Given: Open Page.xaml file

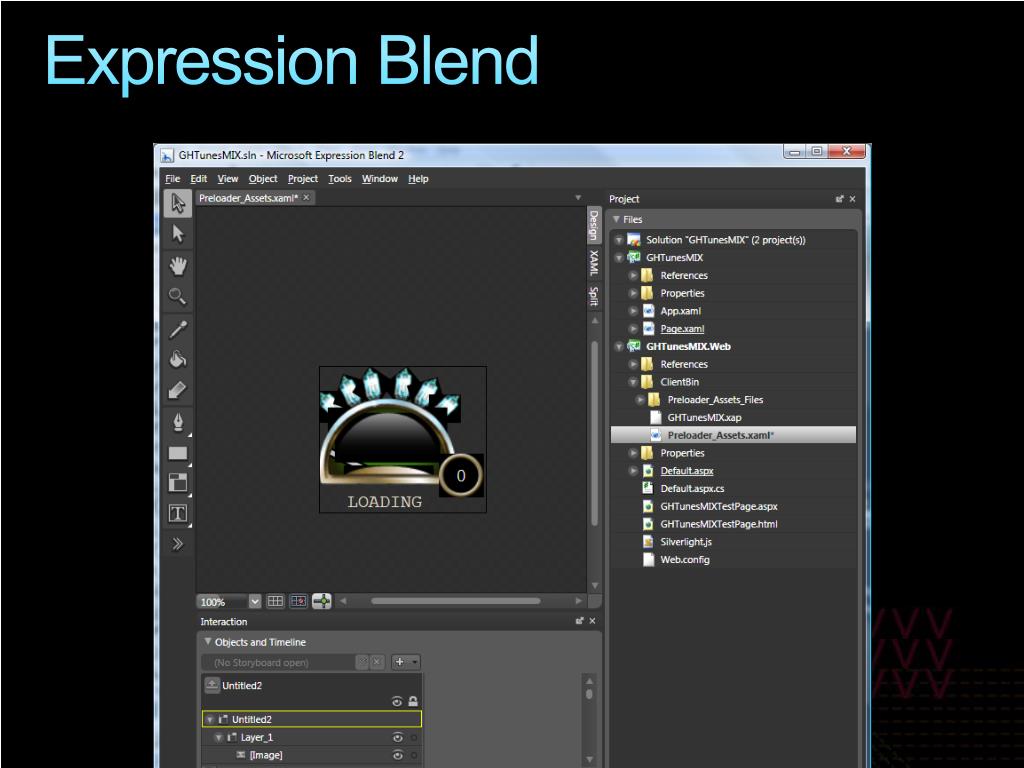Looking at the screenshot, I should [682, 328].
